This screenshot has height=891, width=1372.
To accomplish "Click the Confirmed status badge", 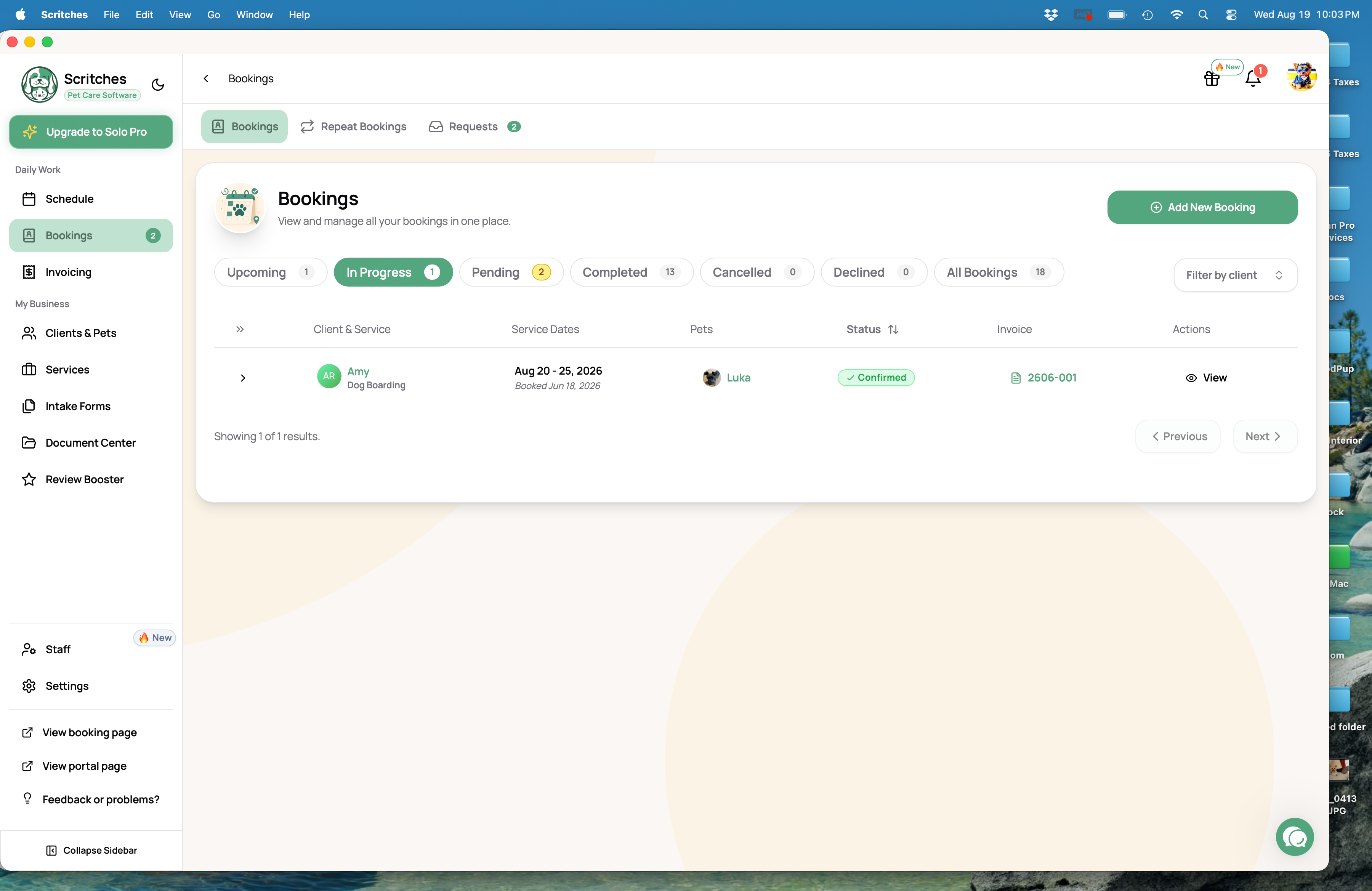I will [876, 378].
